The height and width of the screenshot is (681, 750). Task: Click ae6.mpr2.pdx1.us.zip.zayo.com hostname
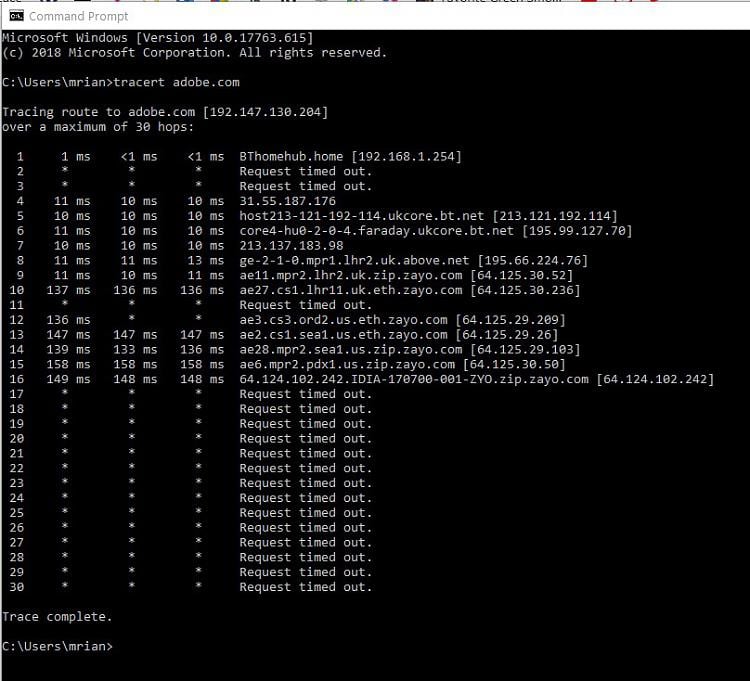(347, 364)
